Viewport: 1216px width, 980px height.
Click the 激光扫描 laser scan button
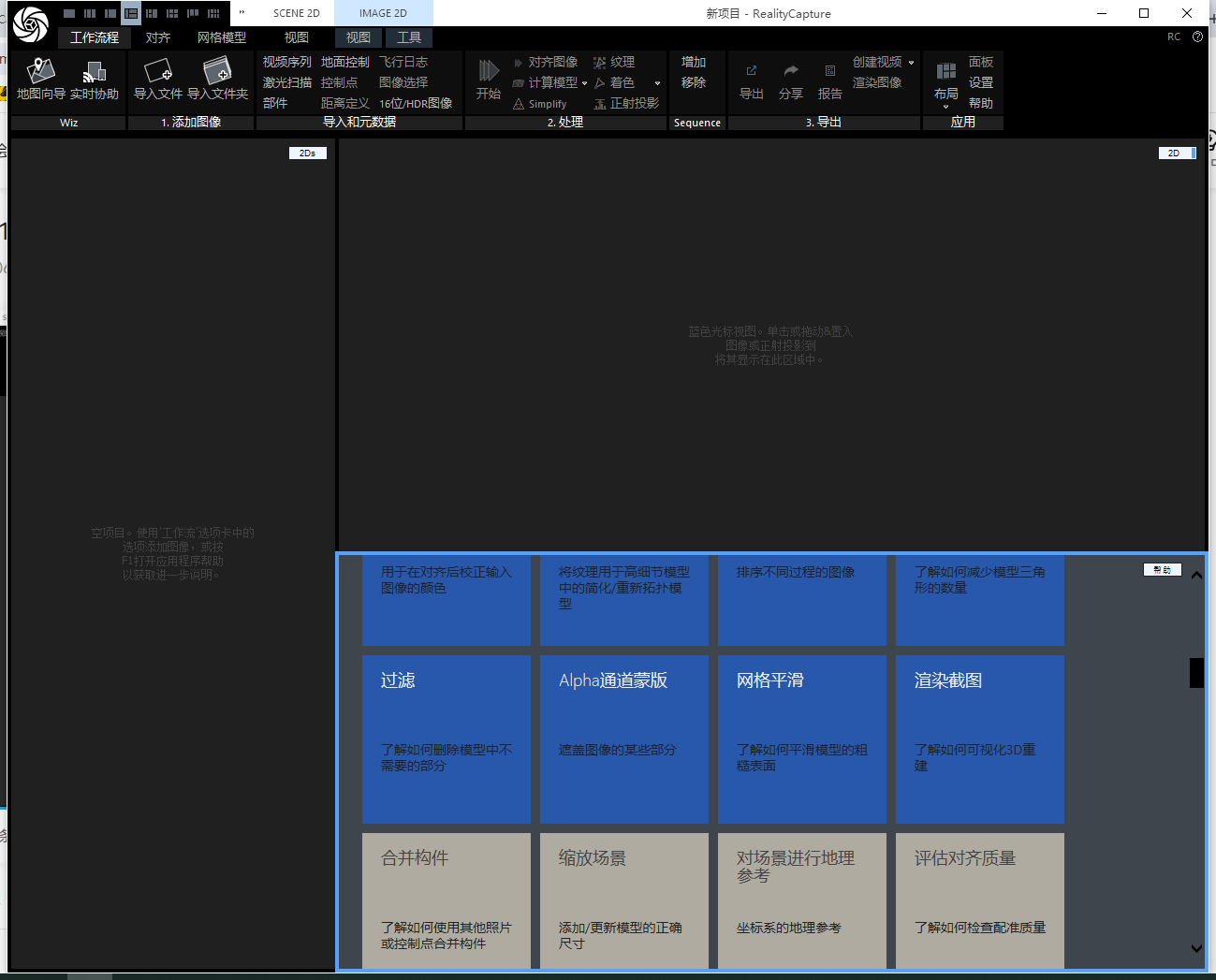286,82
